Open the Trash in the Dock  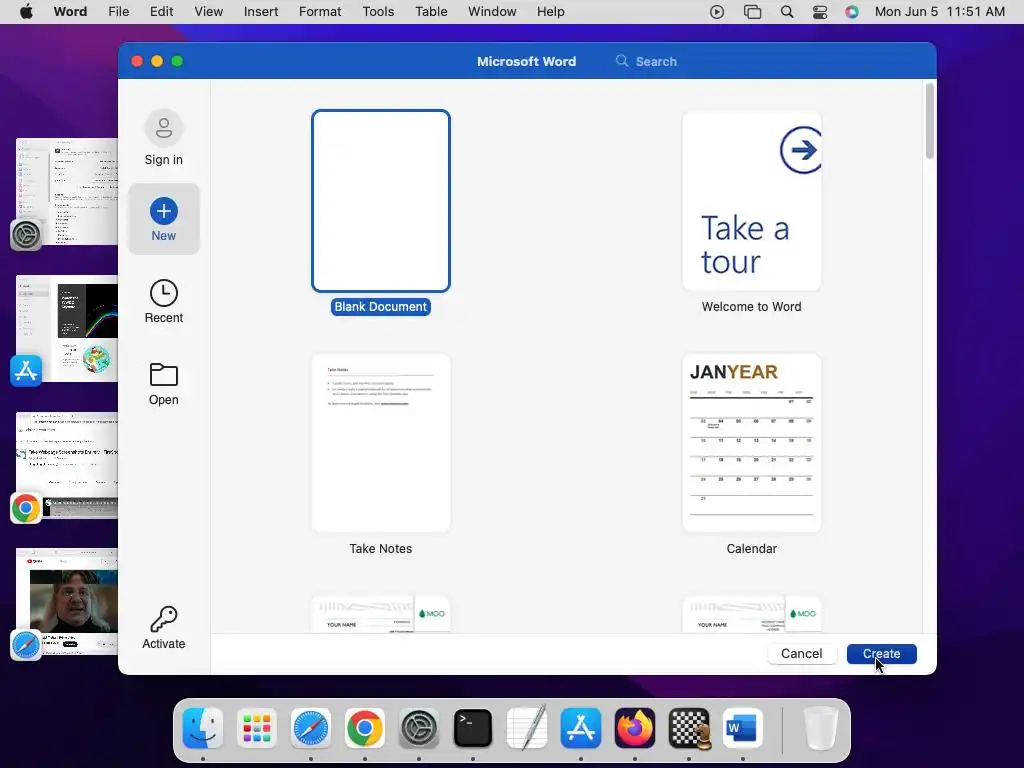[821, 728]
